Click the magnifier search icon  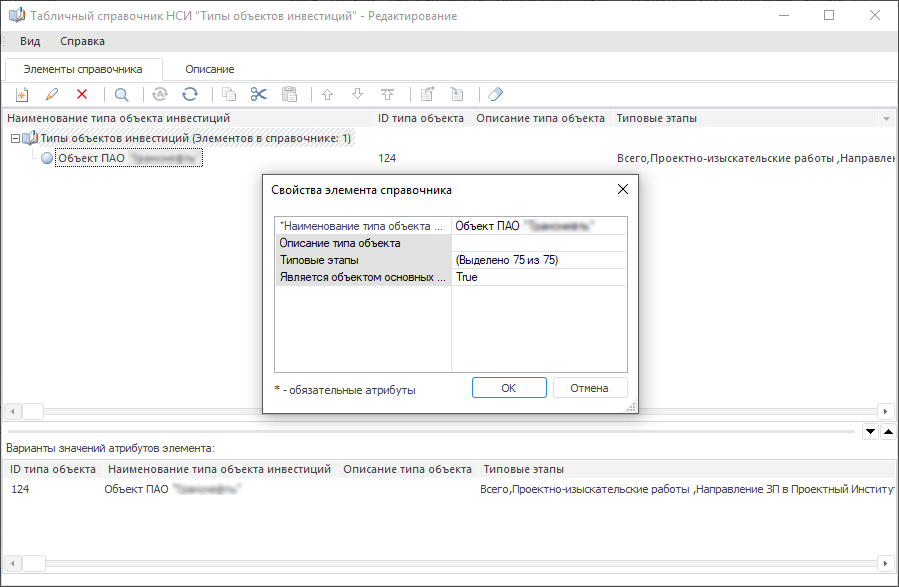(x=122, y=95)
